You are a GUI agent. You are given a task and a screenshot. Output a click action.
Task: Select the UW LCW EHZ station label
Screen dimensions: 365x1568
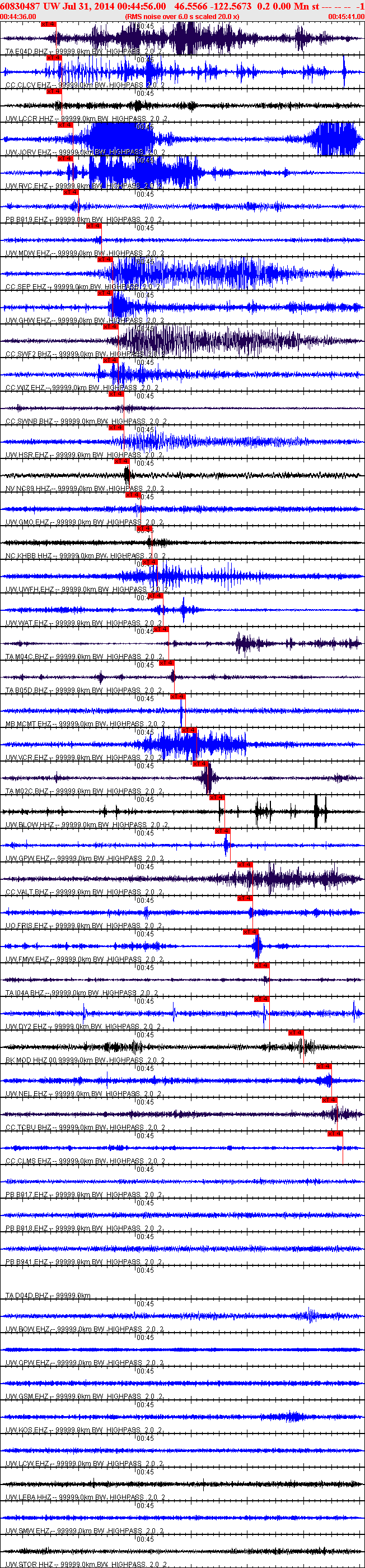(84, 1463)
